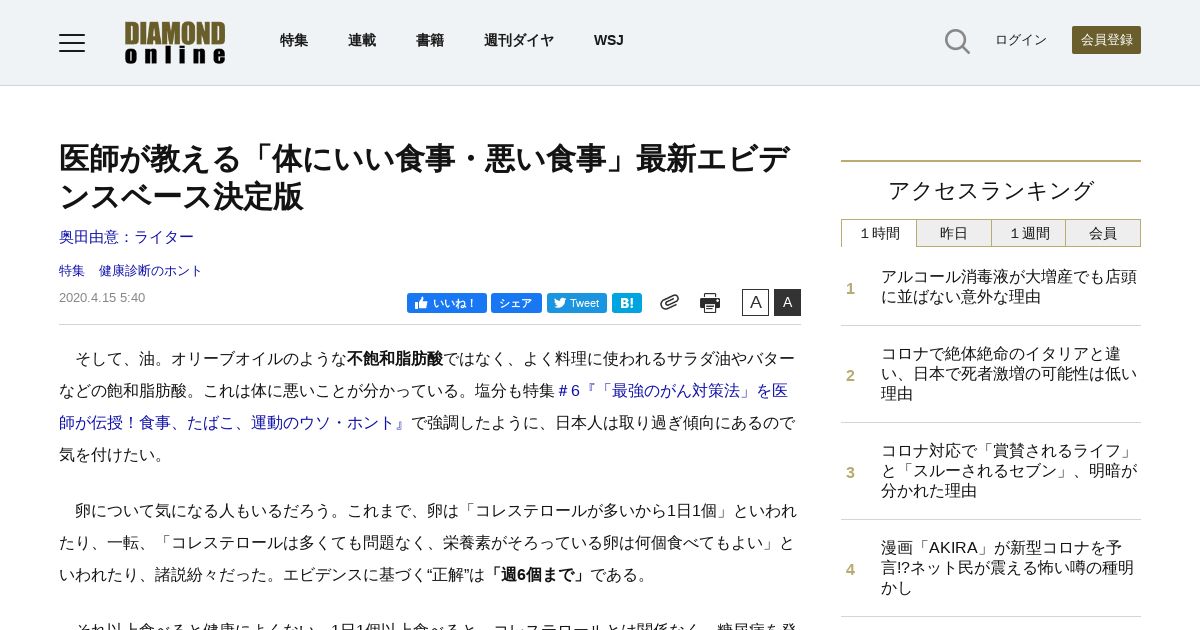Open ranking 1 アルコール消毒液 article
The width and height of the screenshot is (1200, 630).
[x=1008, y=287]
